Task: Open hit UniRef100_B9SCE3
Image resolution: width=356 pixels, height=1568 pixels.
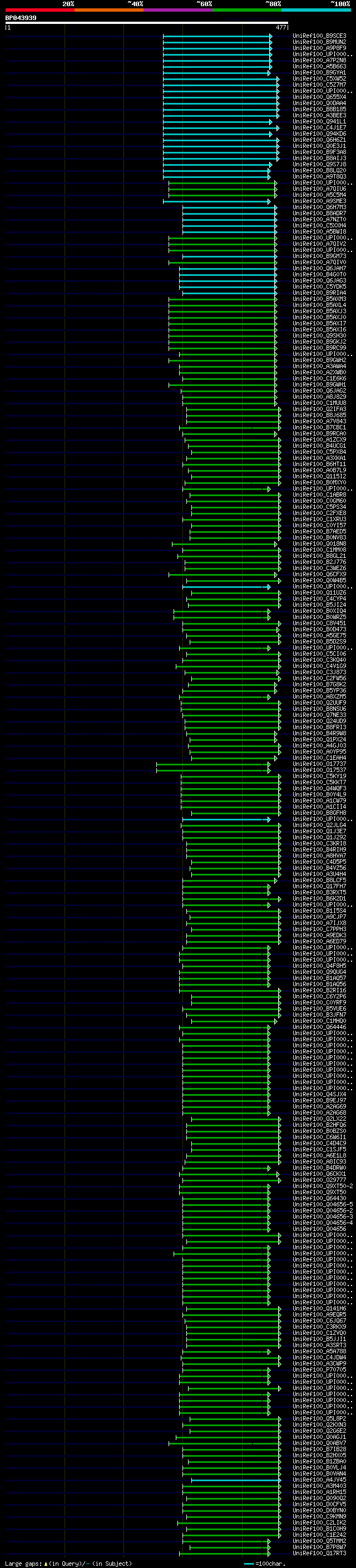Action: click(x=319, y=36)
